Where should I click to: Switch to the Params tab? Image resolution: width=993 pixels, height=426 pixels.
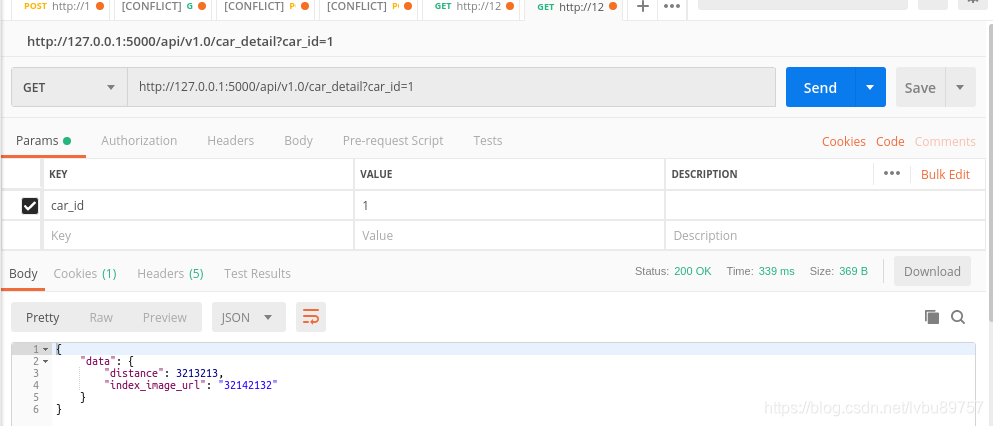point(43,141)
